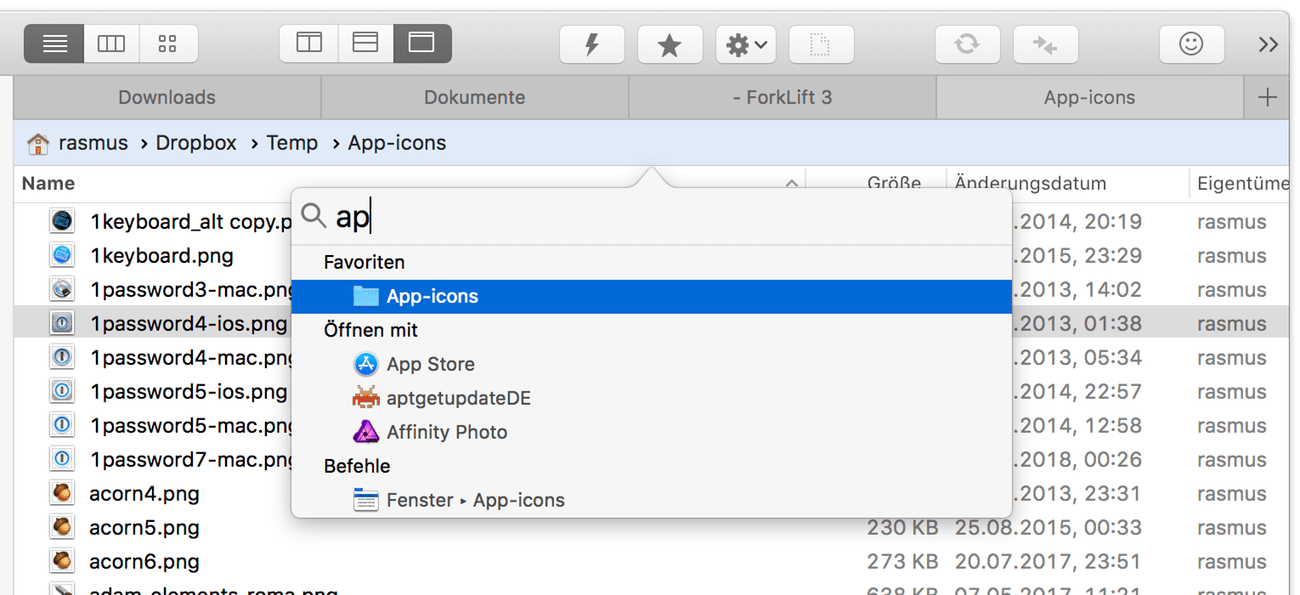Select file 1password7-mac.png
1300x595 pixels.
[191, 460]
